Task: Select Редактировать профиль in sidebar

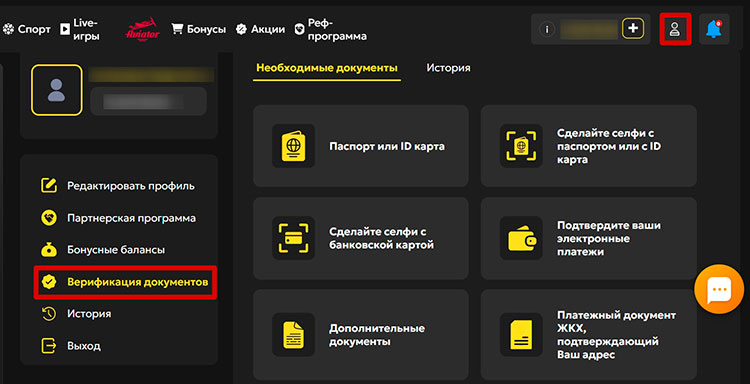Action: [131, 186]
